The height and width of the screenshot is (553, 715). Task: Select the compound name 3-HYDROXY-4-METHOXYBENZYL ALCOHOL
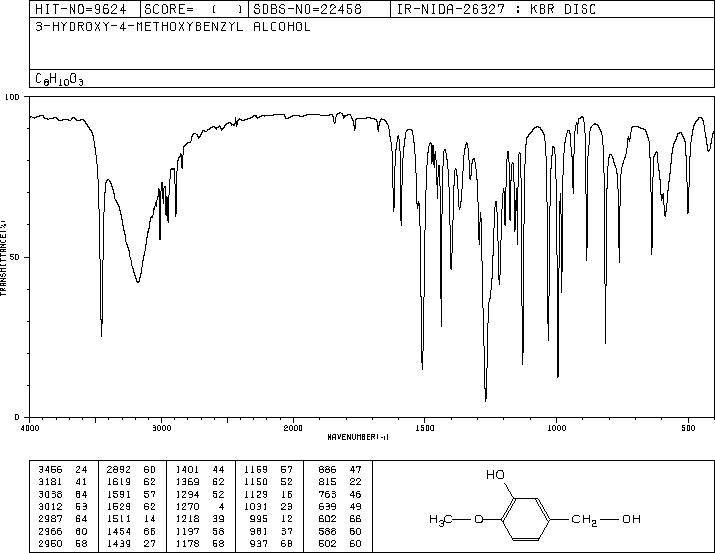click(x=173, y=27)
